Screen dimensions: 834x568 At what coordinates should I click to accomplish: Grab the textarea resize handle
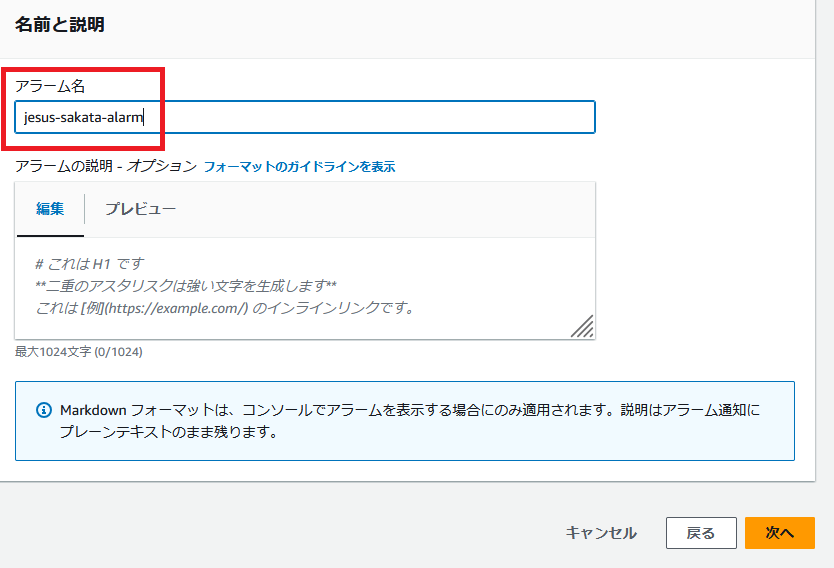click(x=582, y=326)
